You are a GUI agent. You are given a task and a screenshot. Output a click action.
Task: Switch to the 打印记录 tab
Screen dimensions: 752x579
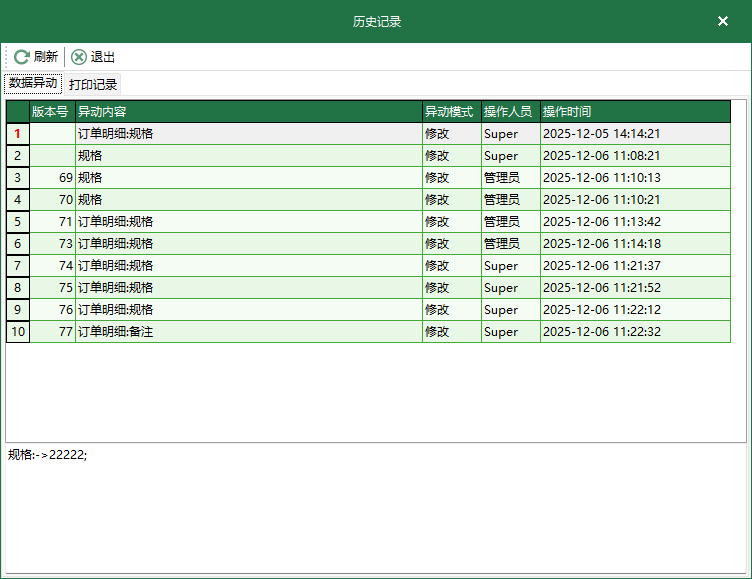[93, 84]
